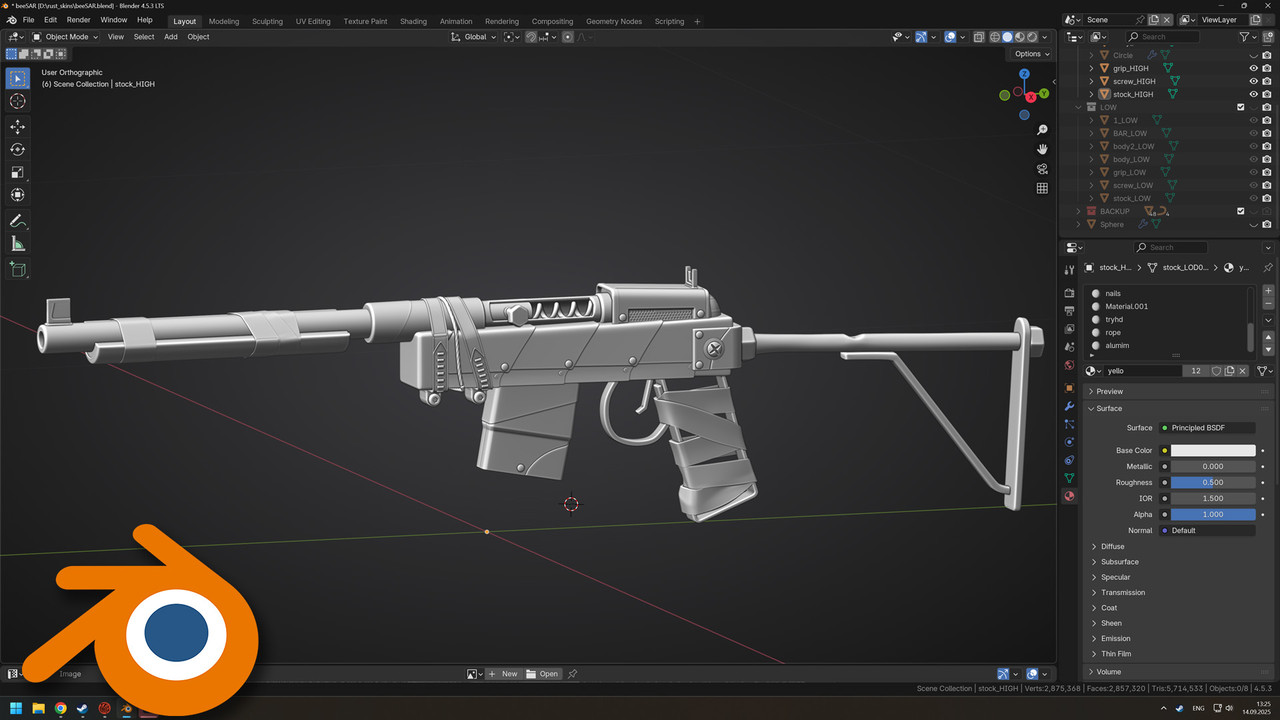The image size is (1280, 720).
Task: Toggle viewport overlays button
Action: click(x=950, y=37)
